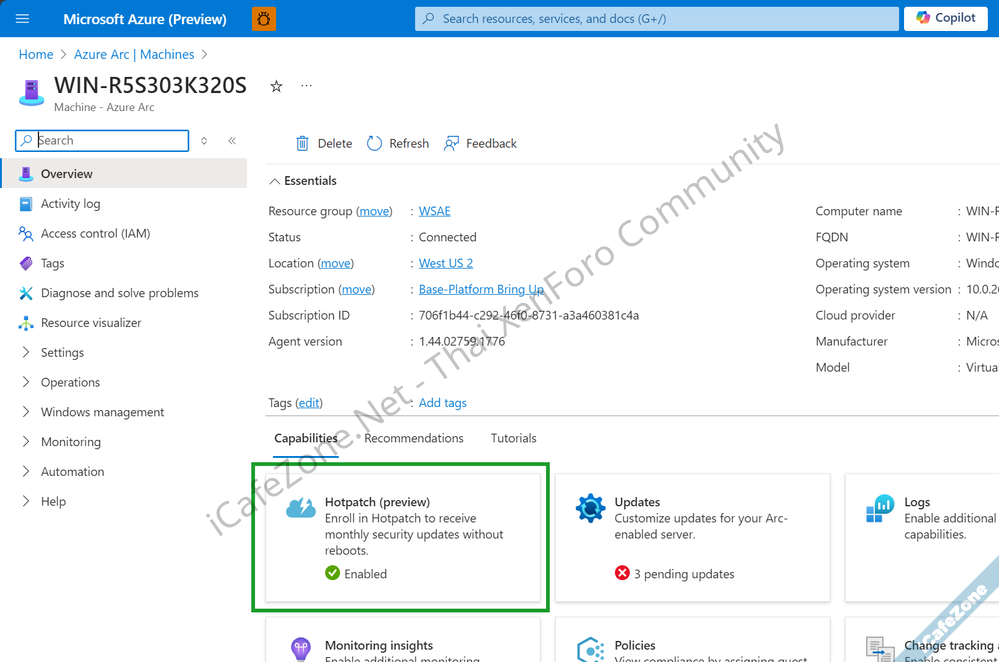
Task: Open the Hotpatch (preview) capability card
Action: pos(400,536)
